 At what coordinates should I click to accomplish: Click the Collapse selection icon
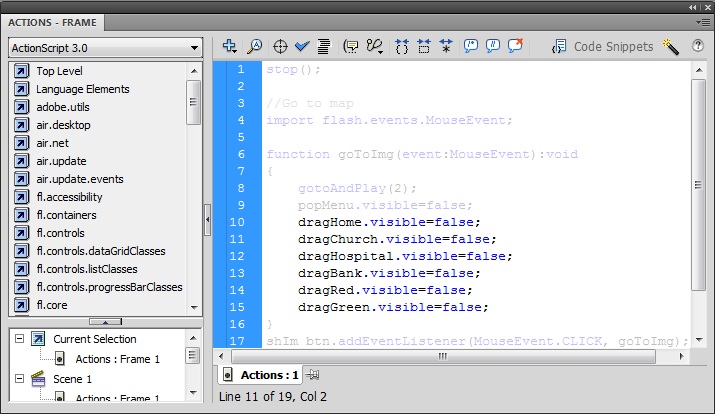click(x=424, y=47)
